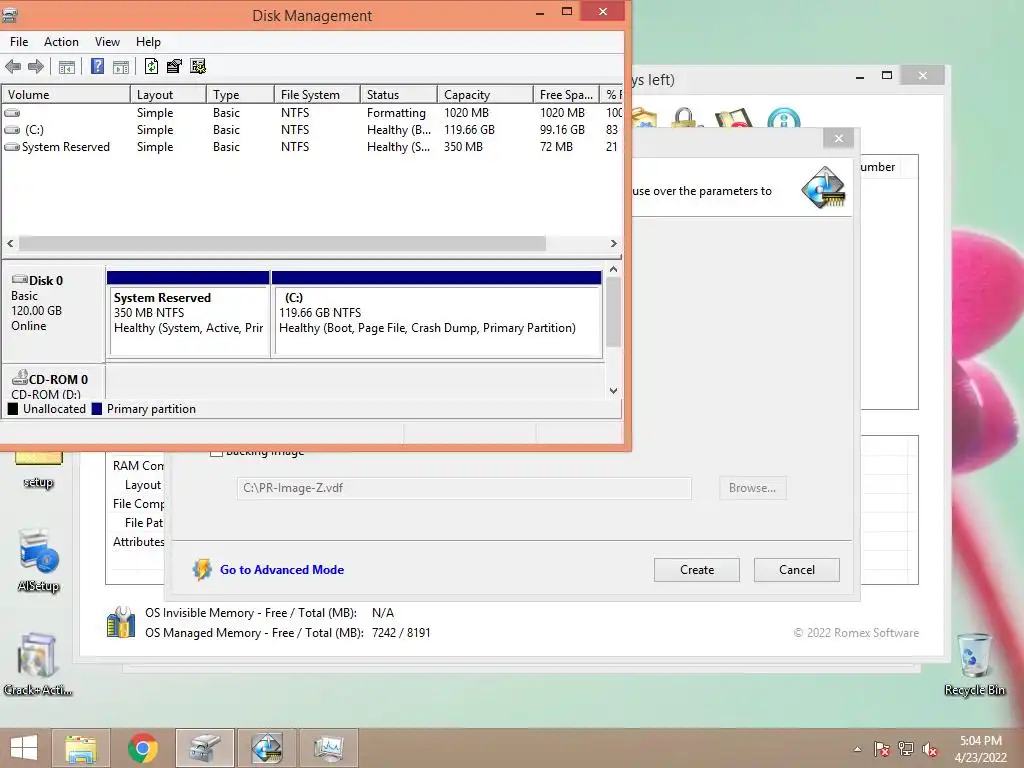Click the Settings icon at toolbar's right end

pyautogui.click(x=198, y=66)
